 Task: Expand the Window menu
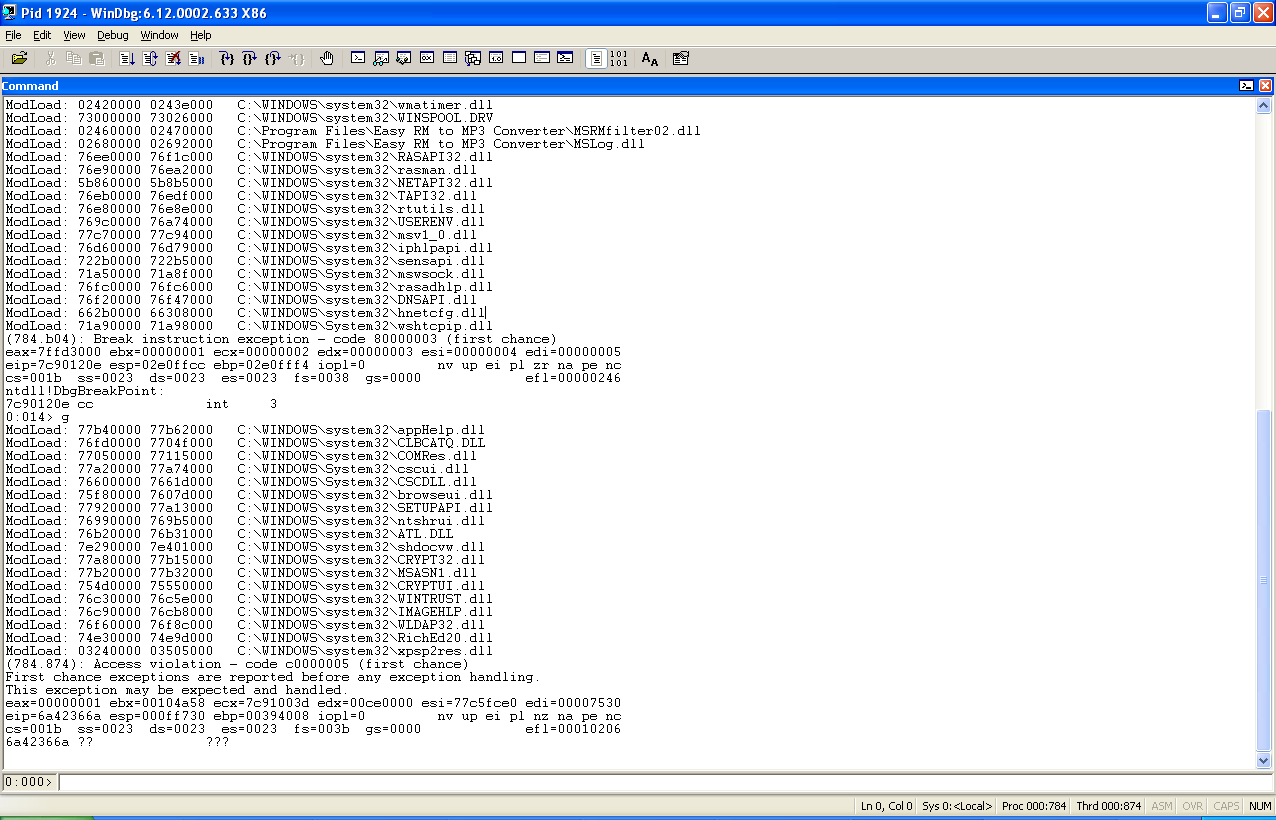[159, 35]
